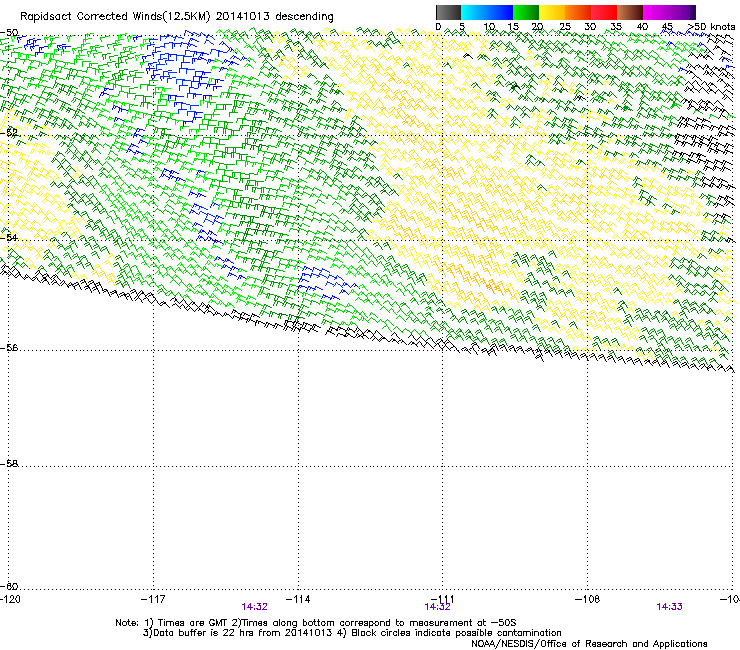The width and height of the screenshot is (740, 650).
Task: Click the red 30-35 knots legend swatch
Action: (x=604, y=12)
